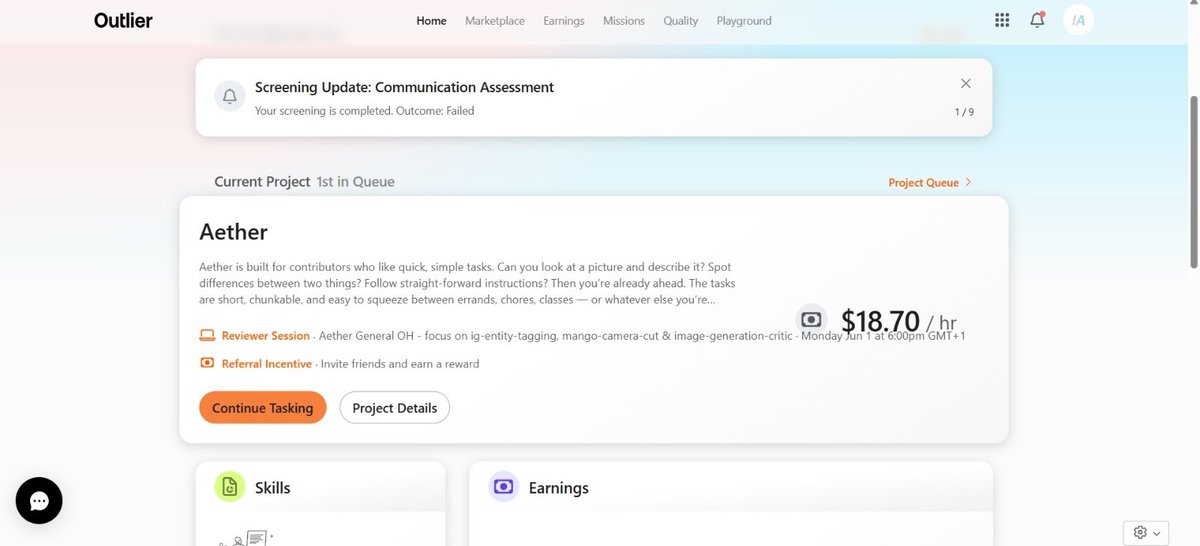
Task: Dismiss the Screening Update notification
Action: click(x=965, y=84)
